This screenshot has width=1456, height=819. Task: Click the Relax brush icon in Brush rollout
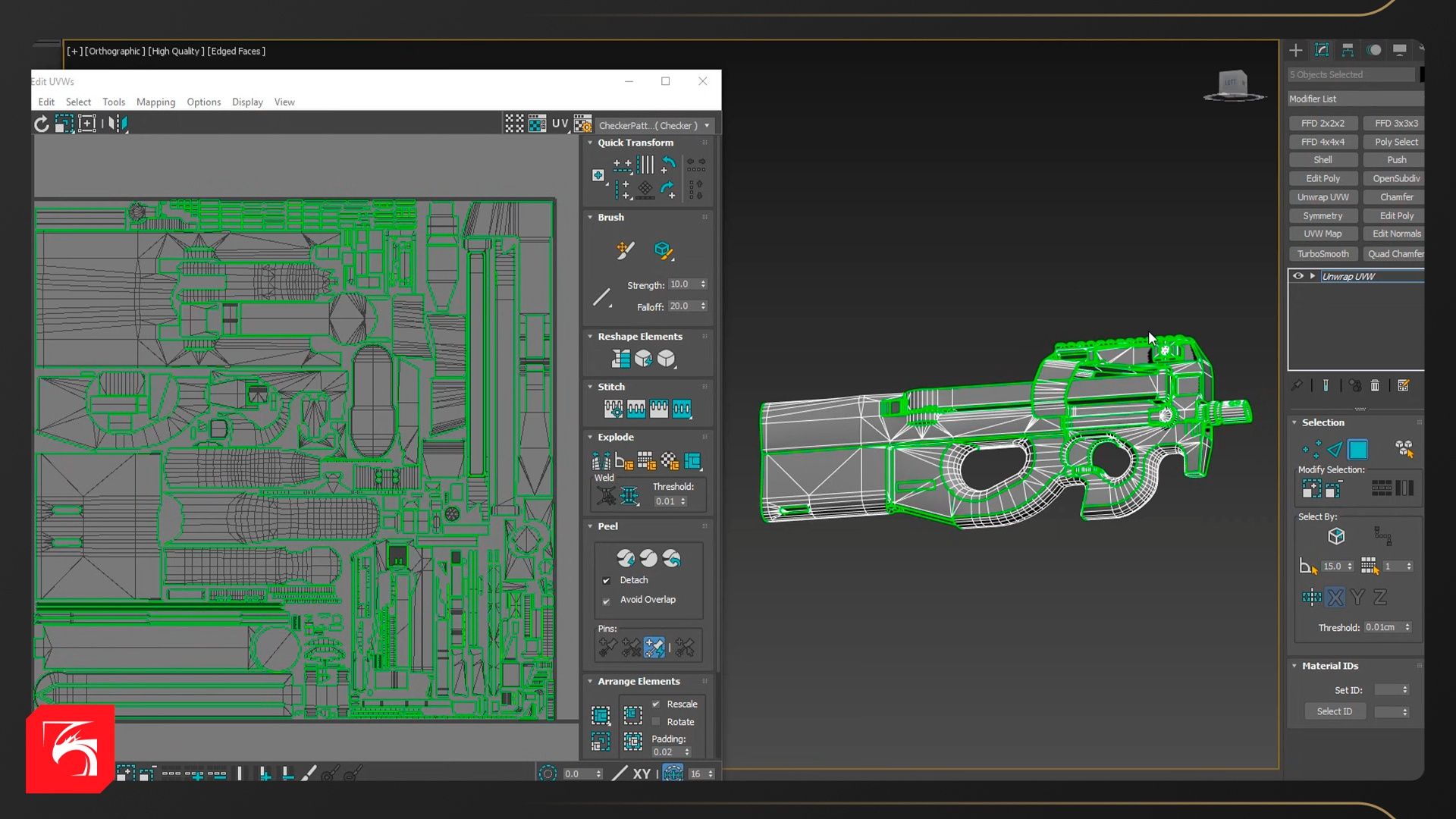[x=663, y=250]
